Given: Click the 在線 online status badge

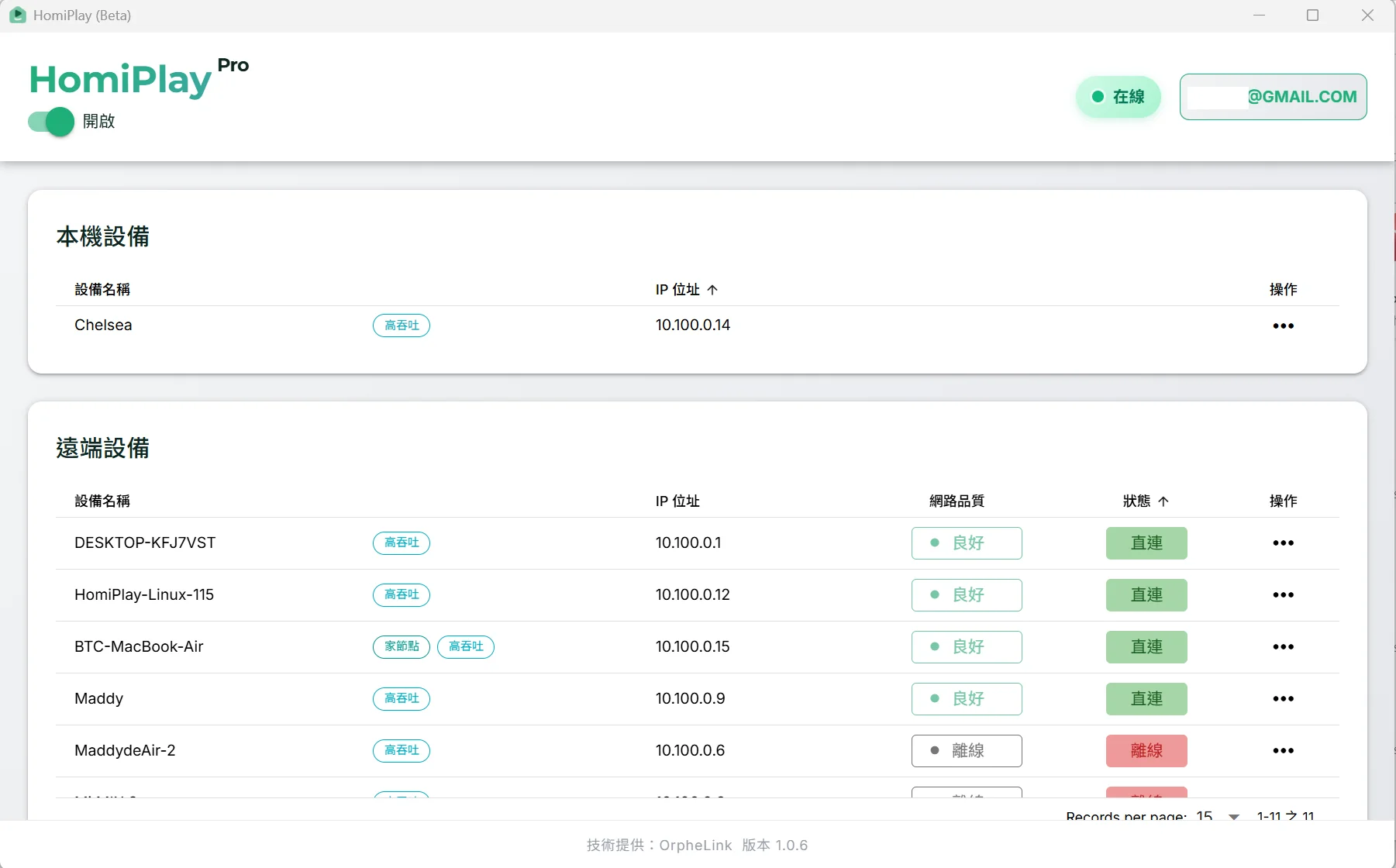Looking at the screenshot, I should [x=1118, y=97].
